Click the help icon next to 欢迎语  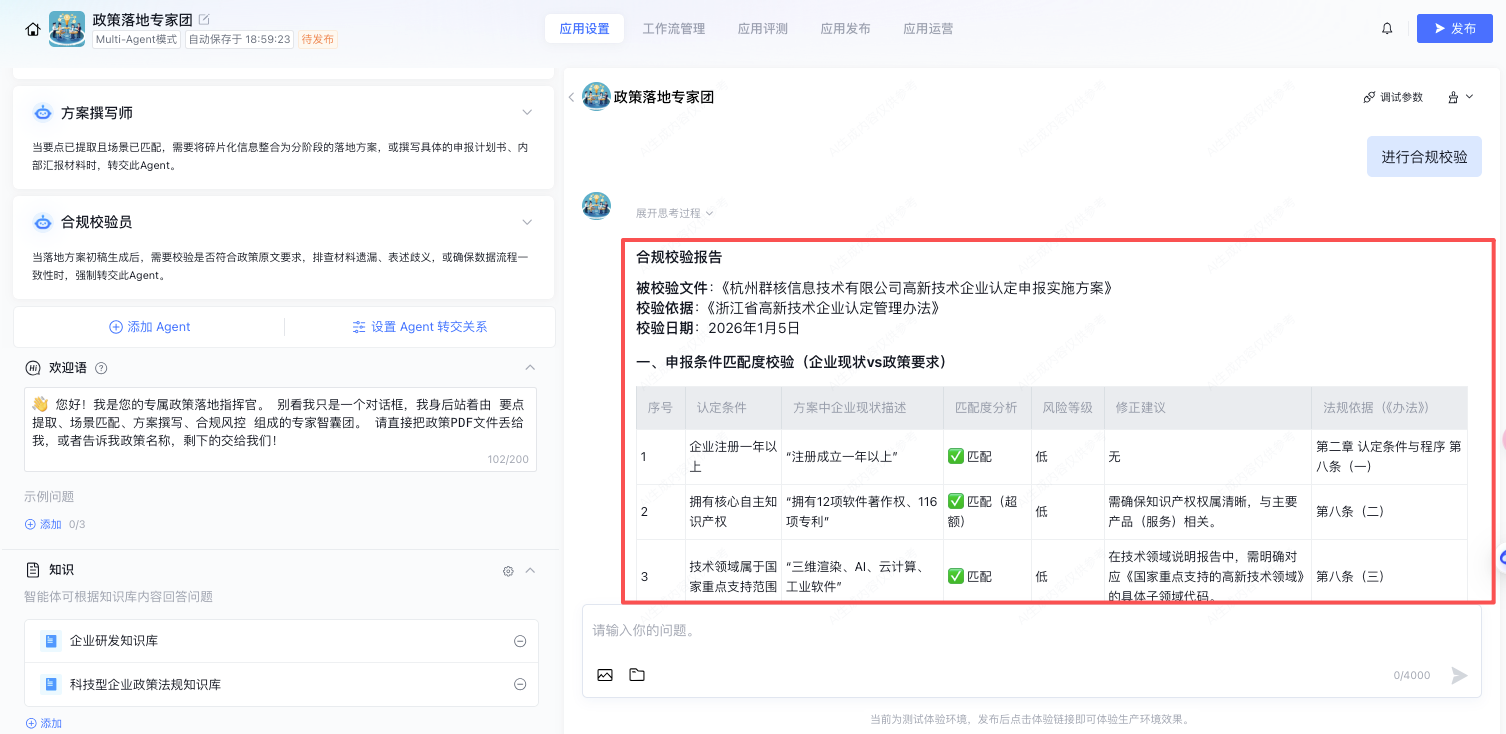click(x=101, y=368)
